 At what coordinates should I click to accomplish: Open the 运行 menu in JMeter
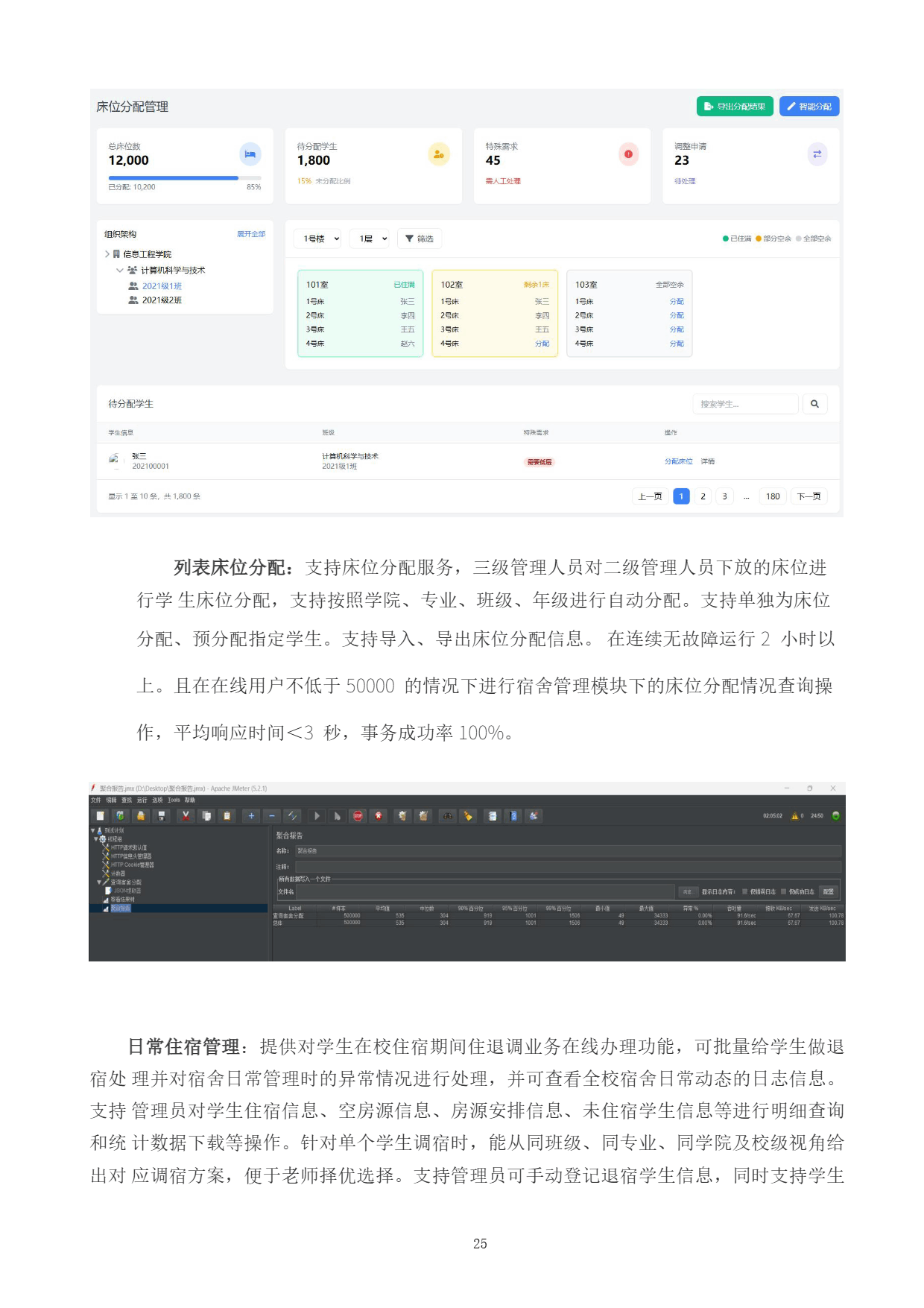(x=142, y=800)
